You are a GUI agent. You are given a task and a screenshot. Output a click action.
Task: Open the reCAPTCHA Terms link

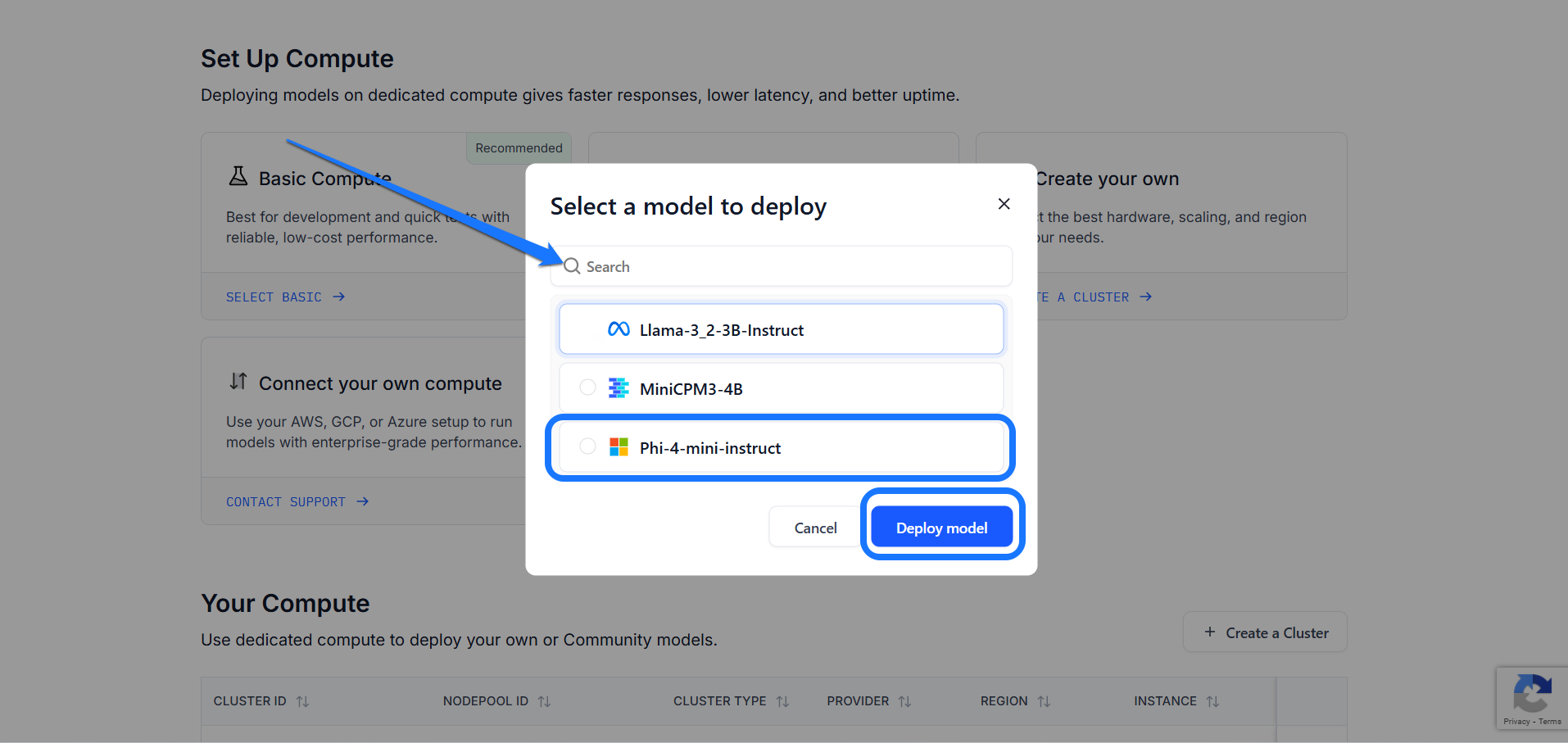pos(1550,722)
